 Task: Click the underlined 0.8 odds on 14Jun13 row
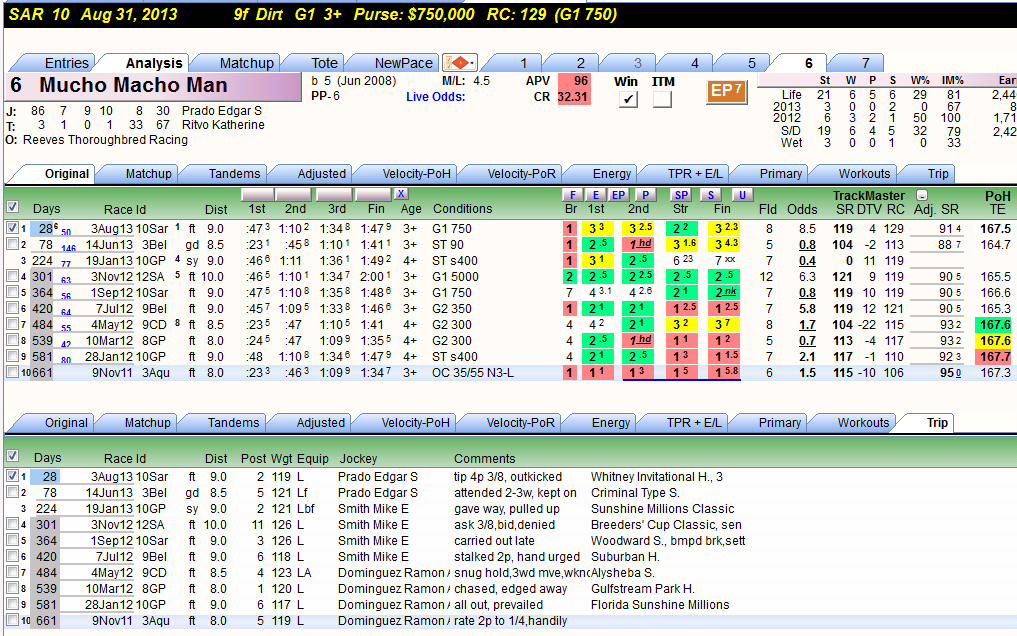click(x=807, y=244)
